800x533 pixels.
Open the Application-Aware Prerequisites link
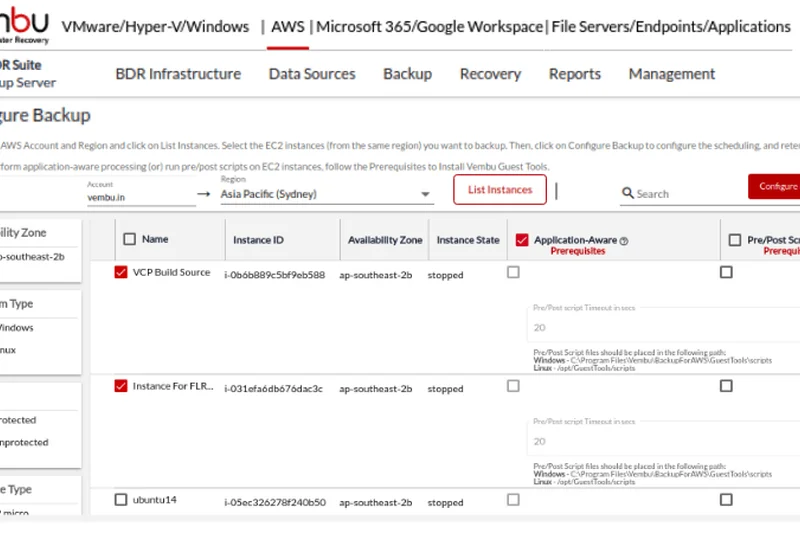click(578, 252)
